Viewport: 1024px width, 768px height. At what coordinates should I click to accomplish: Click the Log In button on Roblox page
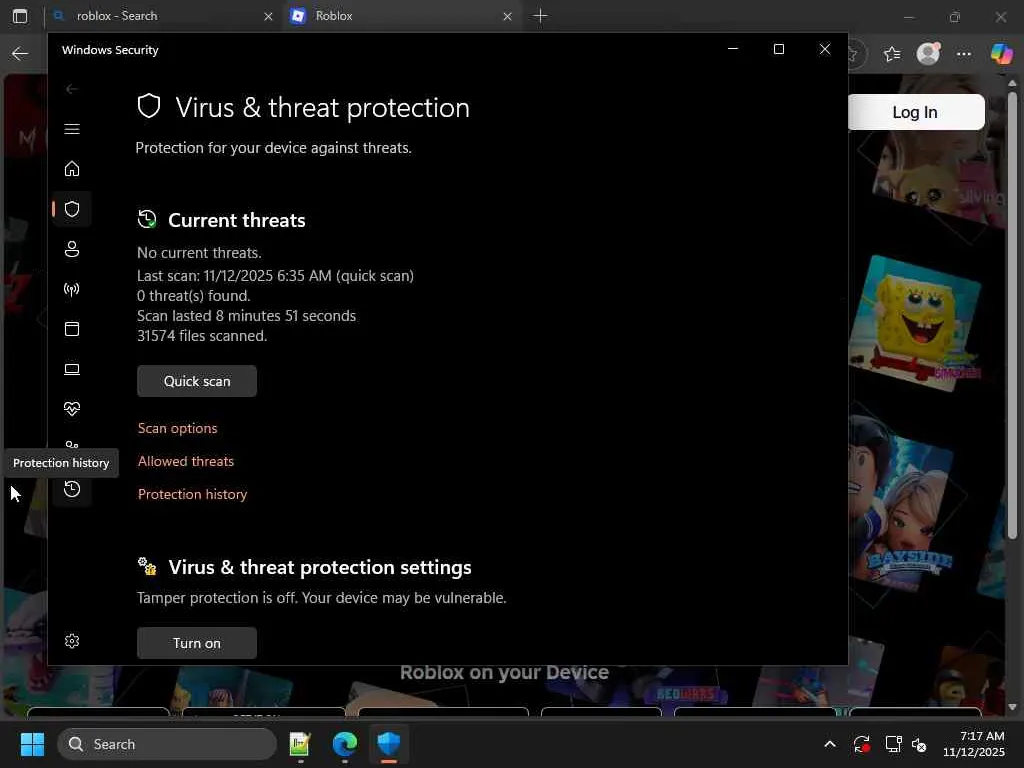[916, 112]
